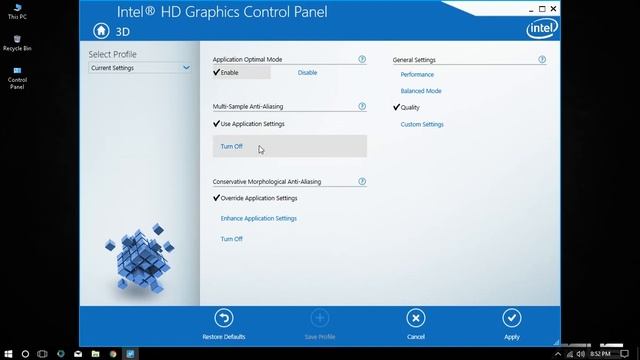Select Custom Settings general setting
The height and width of the screenshot is (360, 640).
pos(422,124)
